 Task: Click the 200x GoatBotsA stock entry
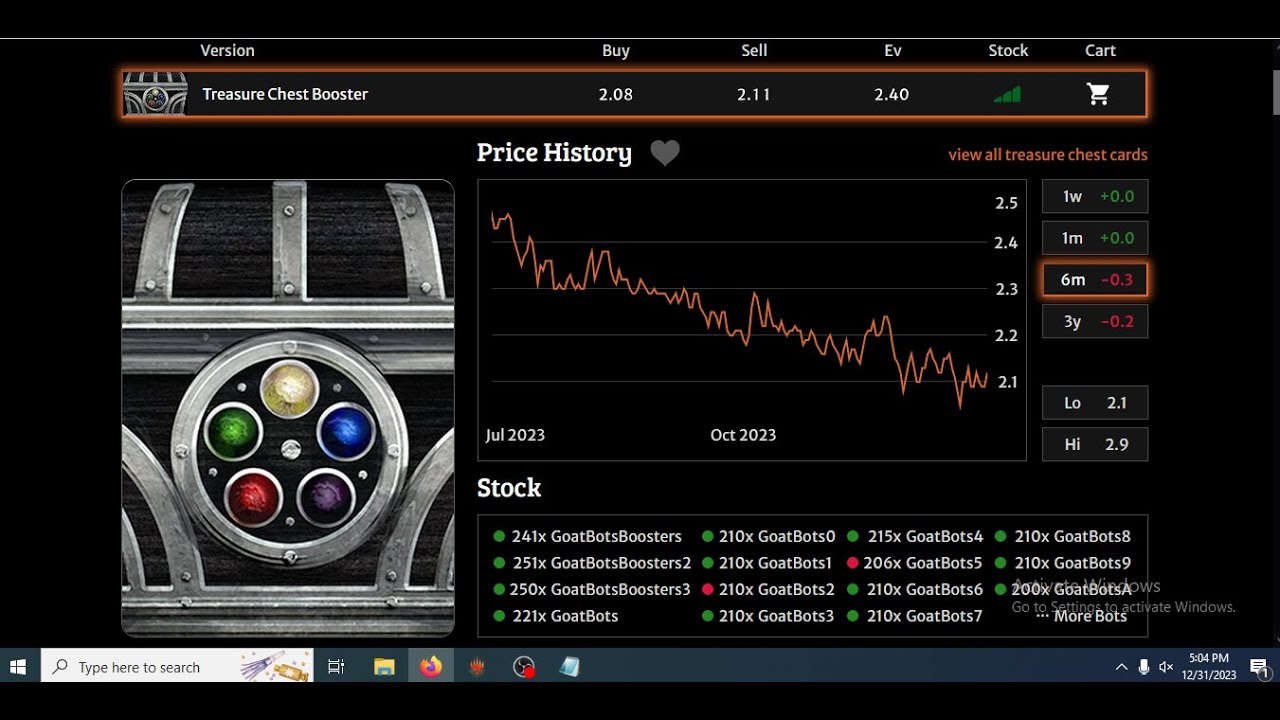(1062, 590)
